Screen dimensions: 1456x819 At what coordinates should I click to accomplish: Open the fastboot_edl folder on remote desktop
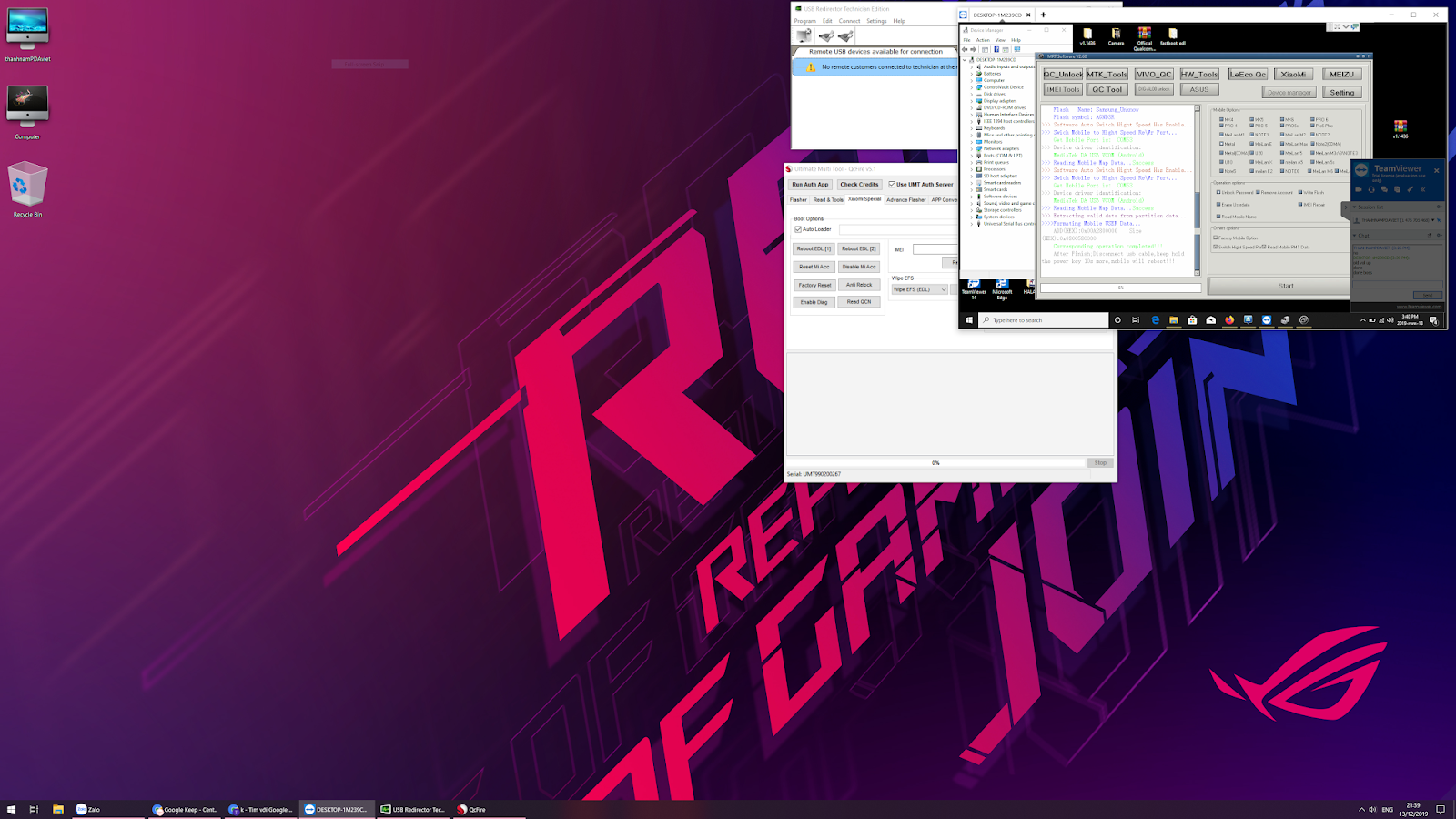[x=1173, y=36]
